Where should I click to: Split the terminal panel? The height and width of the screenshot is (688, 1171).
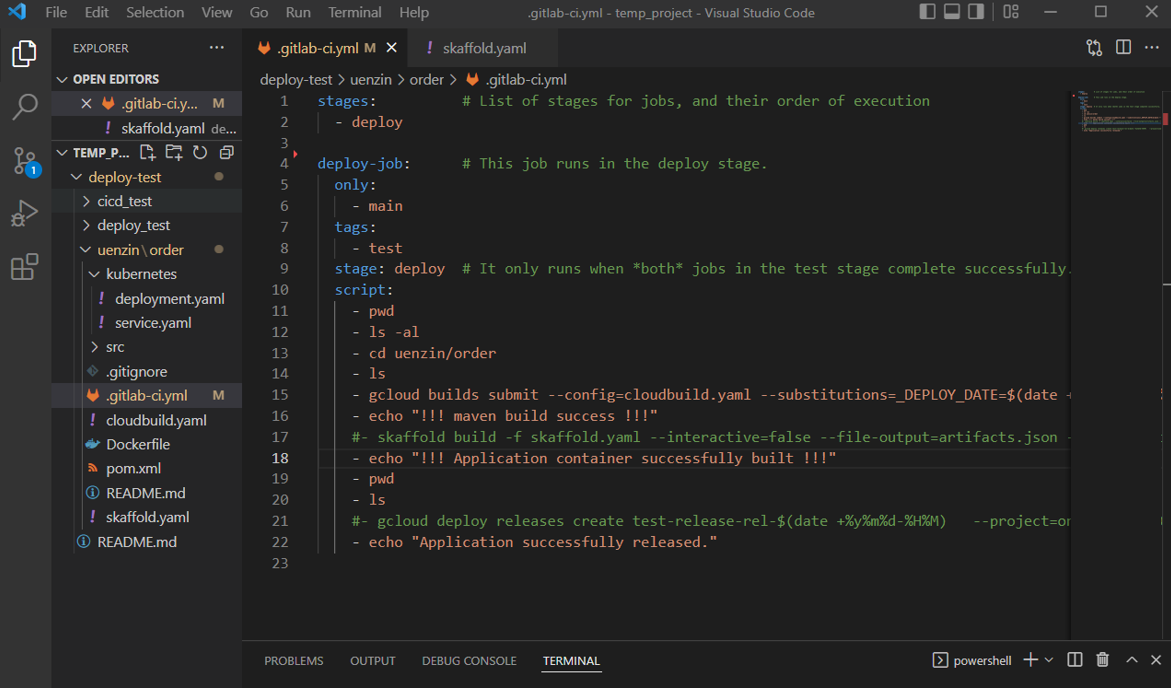click(x=1075, y=660)
